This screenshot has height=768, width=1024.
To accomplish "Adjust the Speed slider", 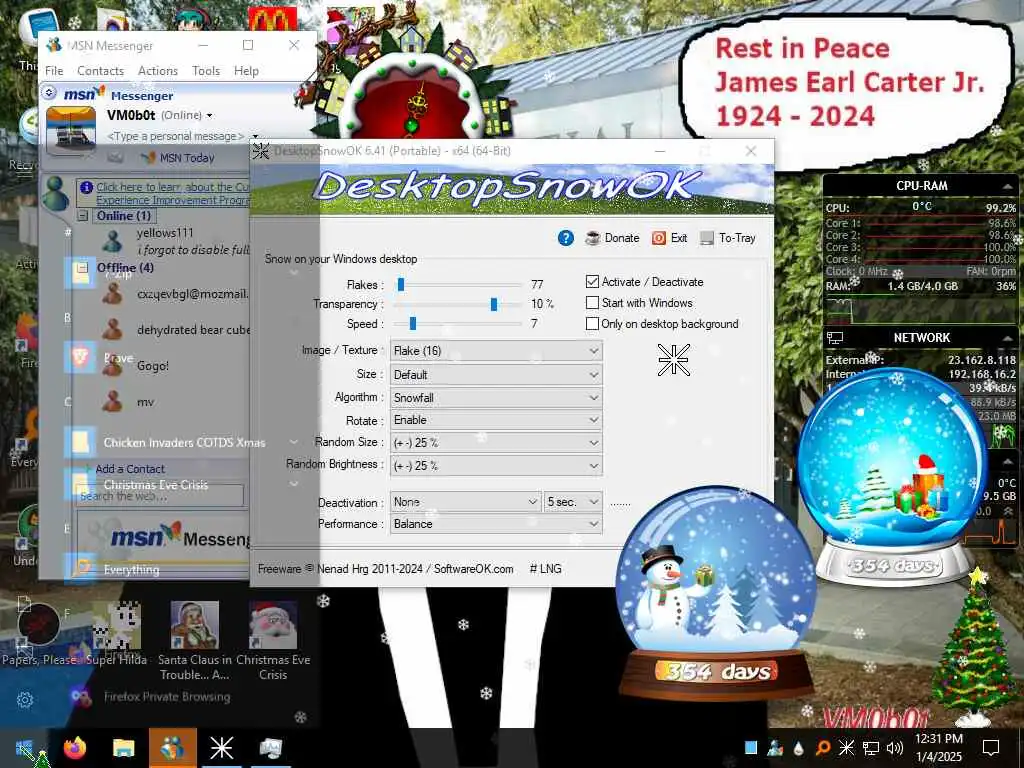I will 413,324.
